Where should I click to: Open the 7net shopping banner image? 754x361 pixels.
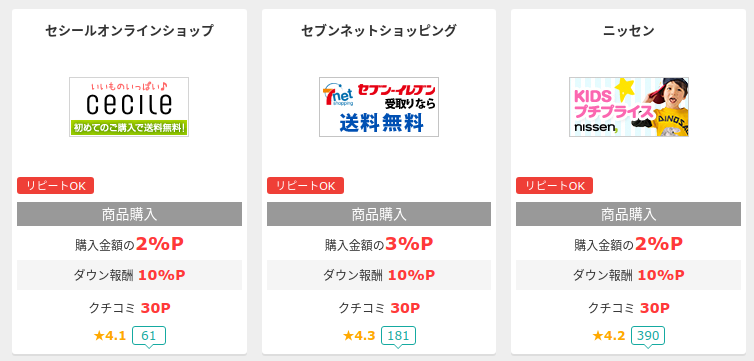click(379, 107)
